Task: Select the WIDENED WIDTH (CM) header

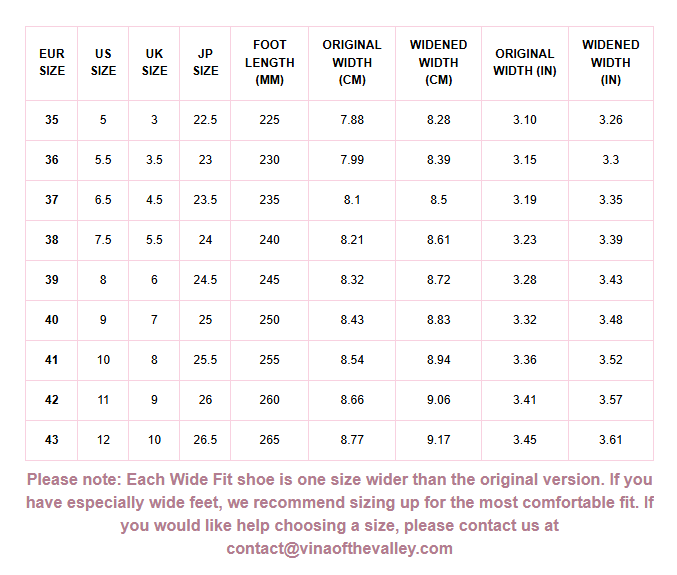Action: point(438,62)
